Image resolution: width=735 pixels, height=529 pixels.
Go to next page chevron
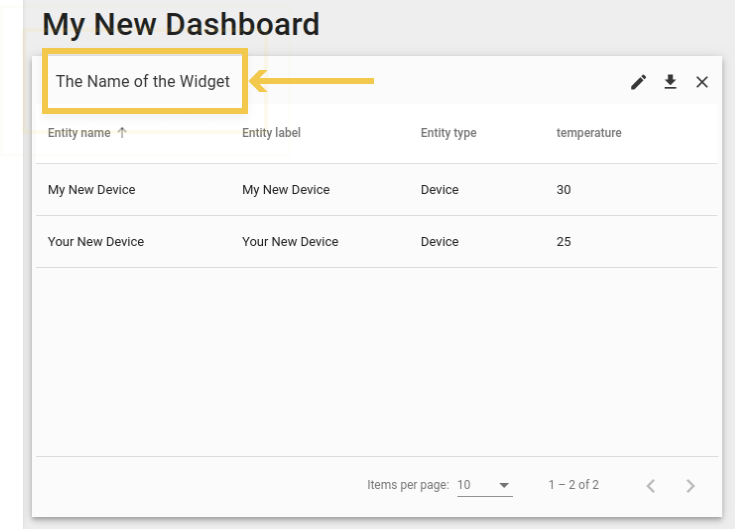pos(690,485)
